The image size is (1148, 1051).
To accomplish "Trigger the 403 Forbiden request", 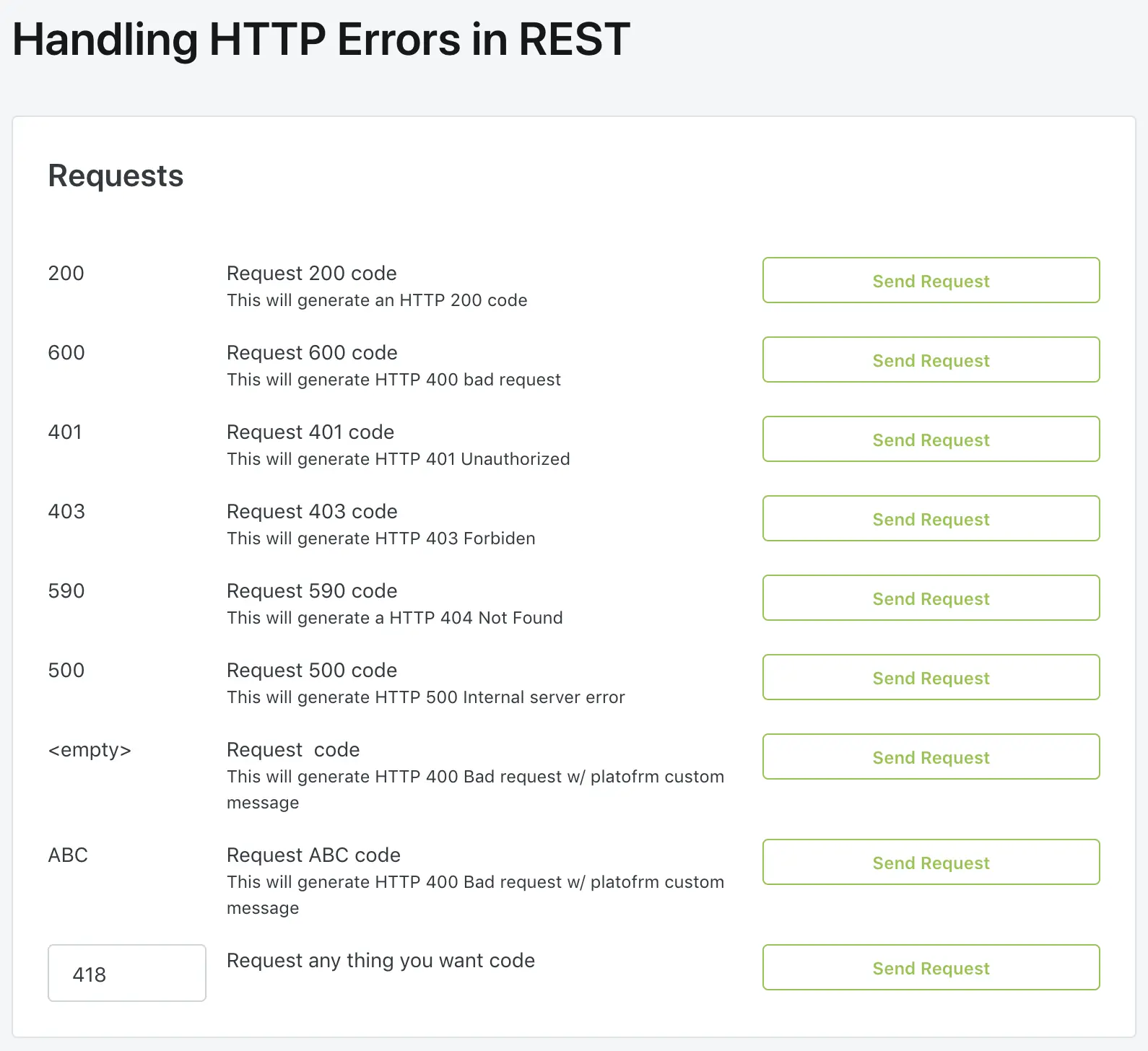I will [931, 519].
